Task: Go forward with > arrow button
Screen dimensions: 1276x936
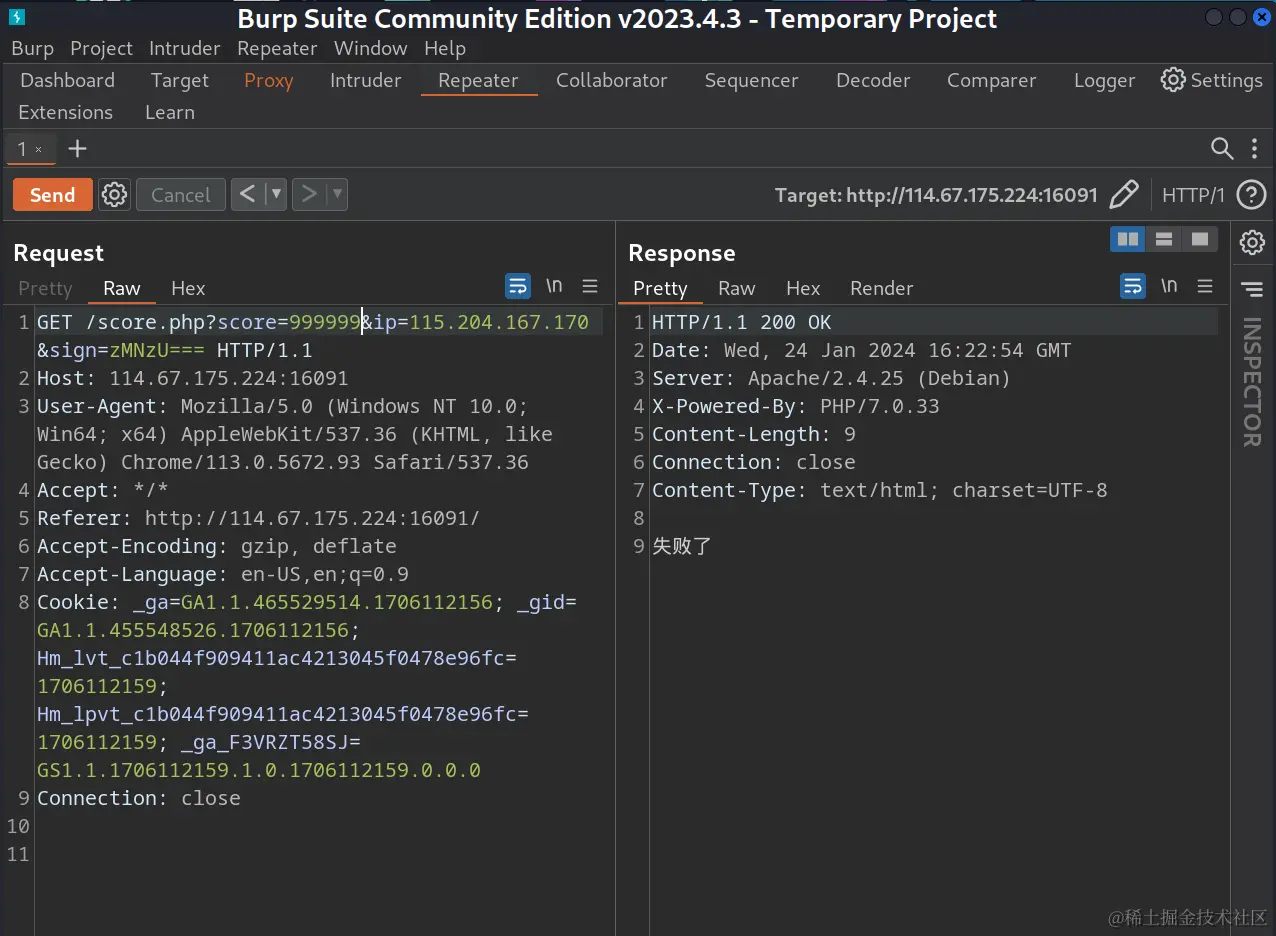Action: [x=309, y=194]
